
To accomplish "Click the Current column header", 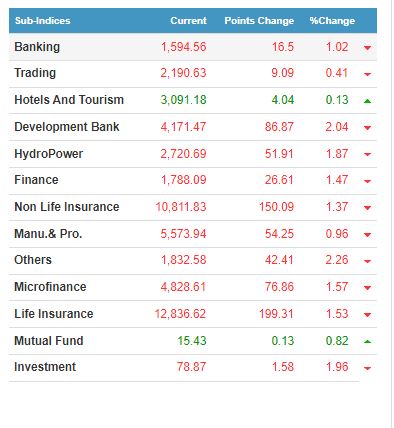I will [x=188, y=21].
